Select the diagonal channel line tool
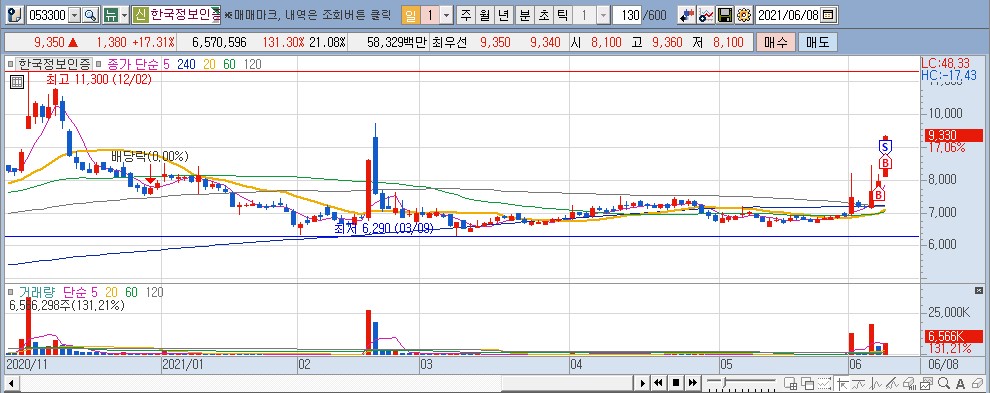This screenshot has width=990, height=393. [x=892, y=383]
